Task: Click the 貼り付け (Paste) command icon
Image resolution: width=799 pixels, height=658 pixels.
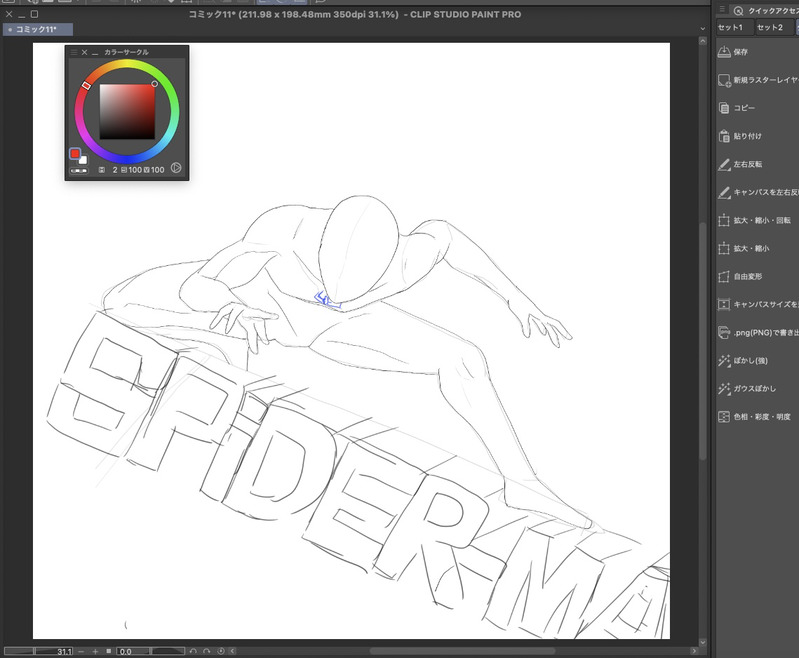Action: point(724,136)
